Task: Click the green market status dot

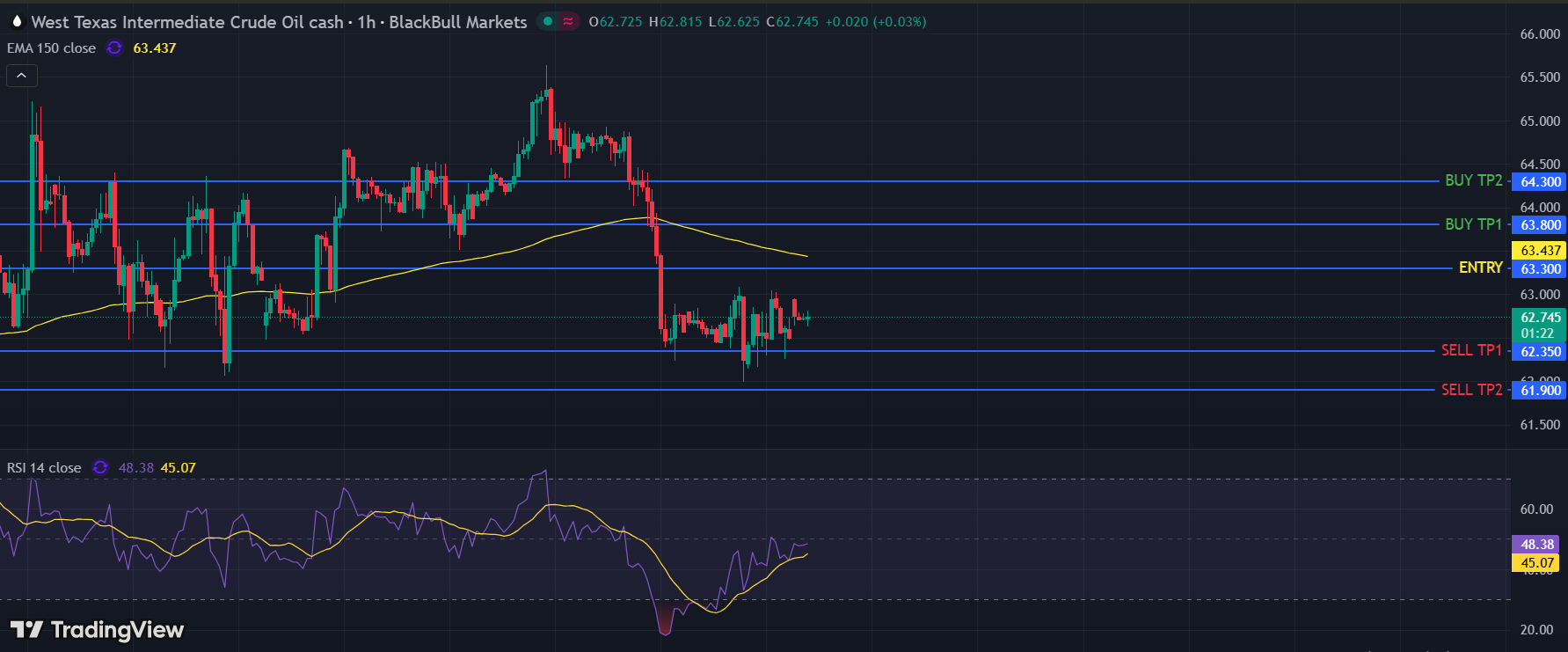Action: click(548, 21)
